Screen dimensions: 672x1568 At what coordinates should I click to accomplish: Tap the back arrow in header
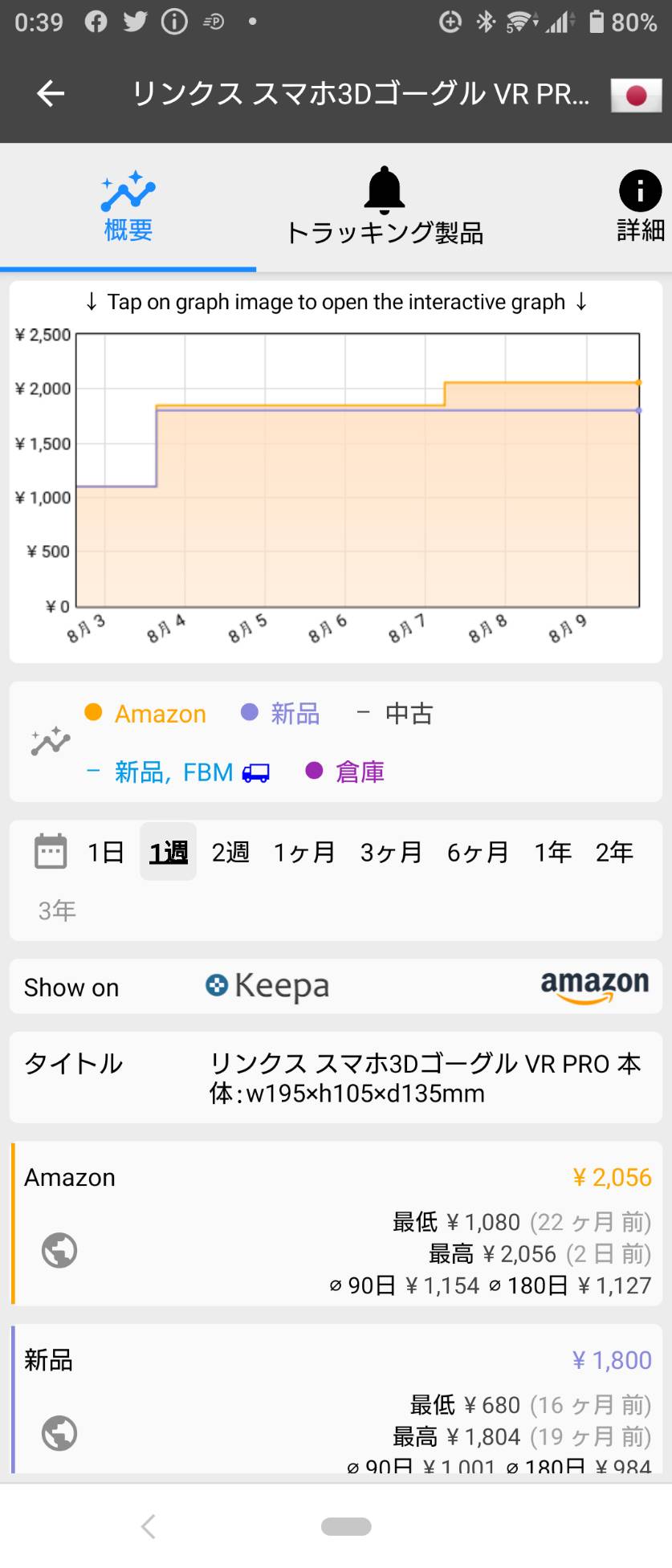[51, 94]
